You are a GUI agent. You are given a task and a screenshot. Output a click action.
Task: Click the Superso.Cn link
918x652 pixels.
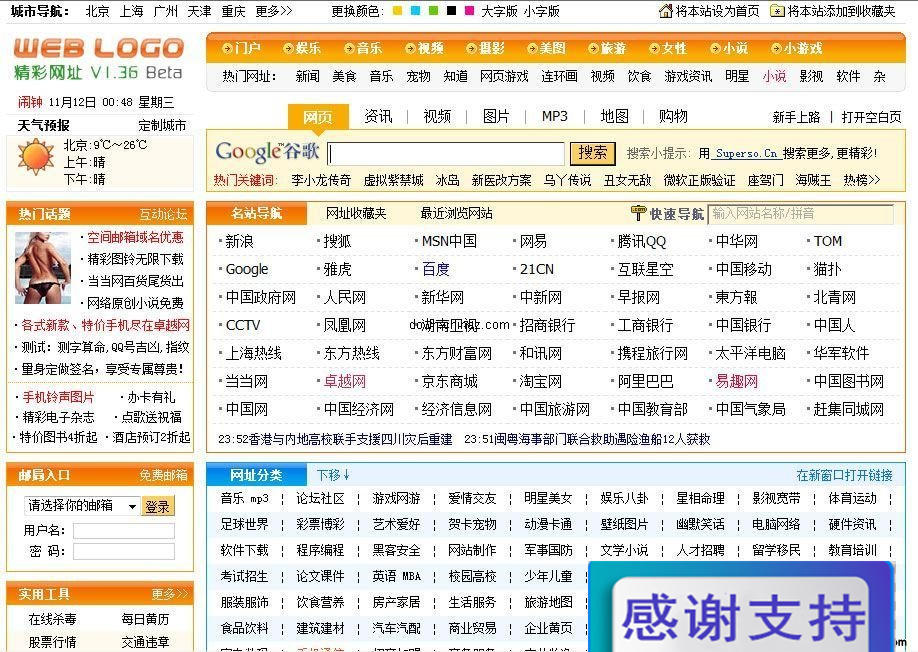point(746,153)
